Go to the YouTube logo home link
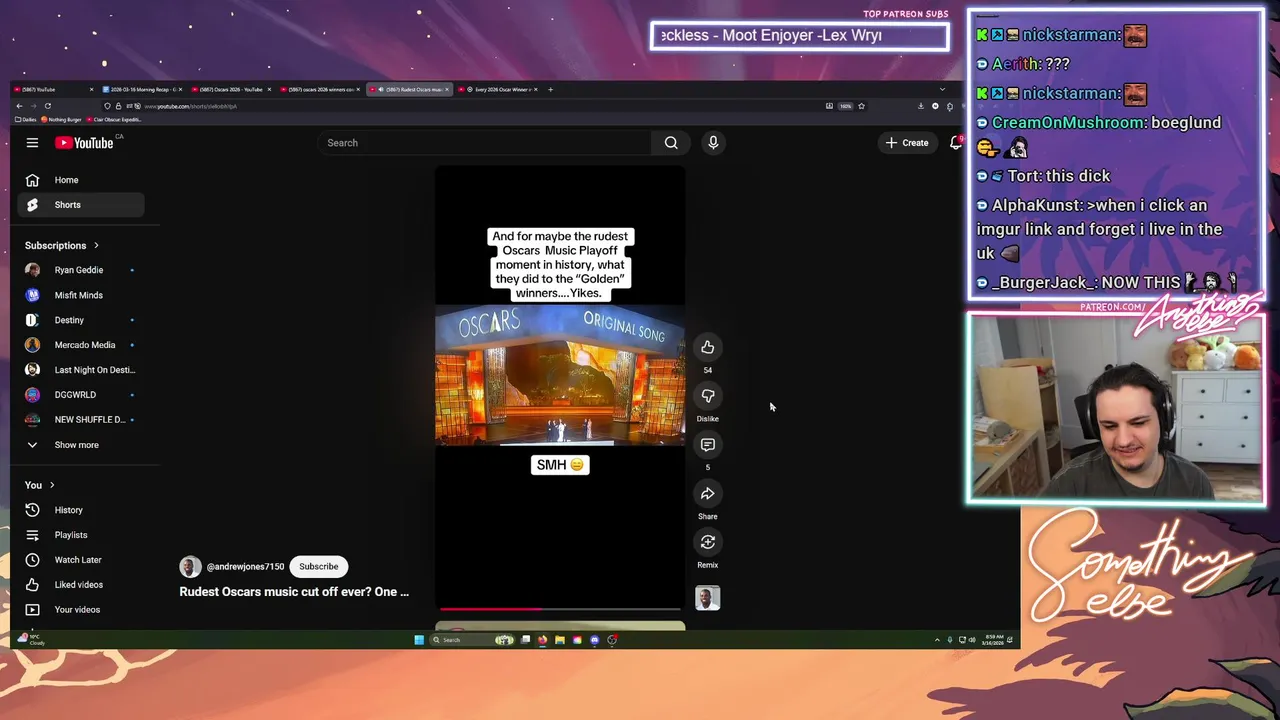This screenshot has width=1280, height=720. (84, 143)
